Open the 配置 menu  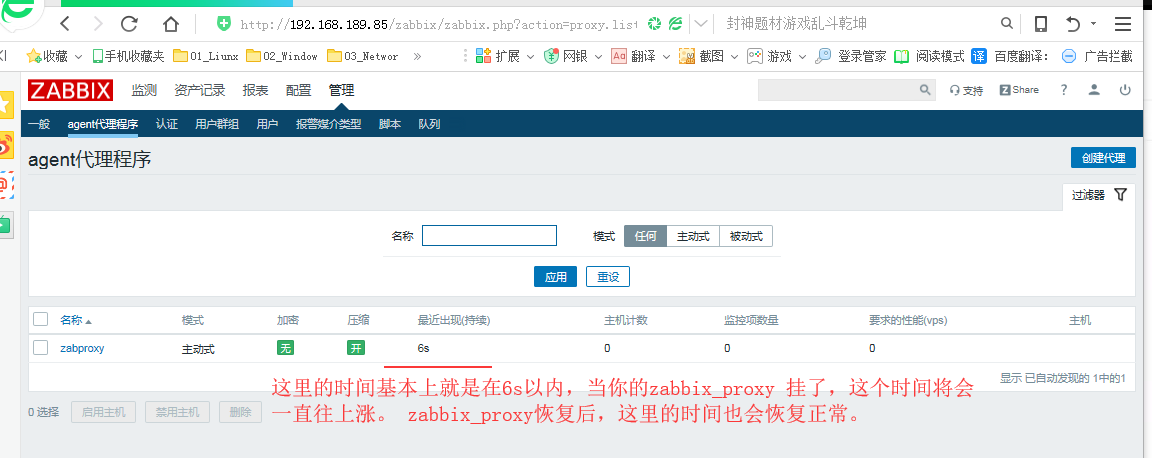tap(298, 90)
